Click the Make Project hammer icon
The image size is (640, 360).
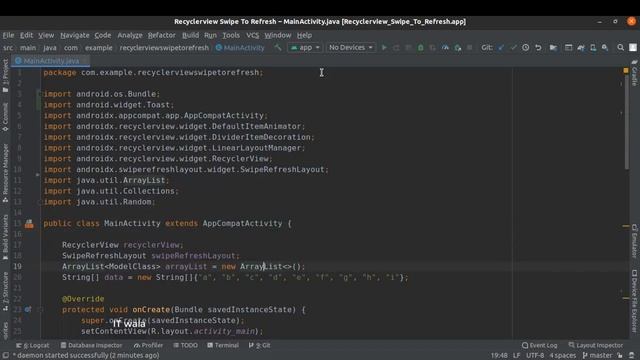pos(278,48)
